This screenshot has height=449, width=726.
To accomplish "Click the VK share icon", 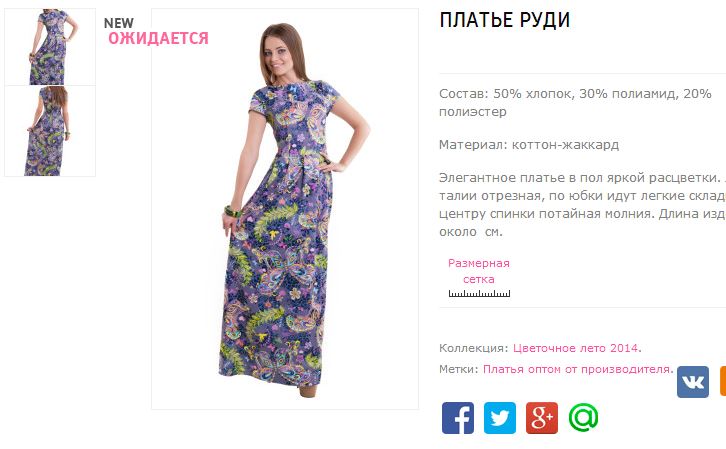I will (x=693, y=382).
